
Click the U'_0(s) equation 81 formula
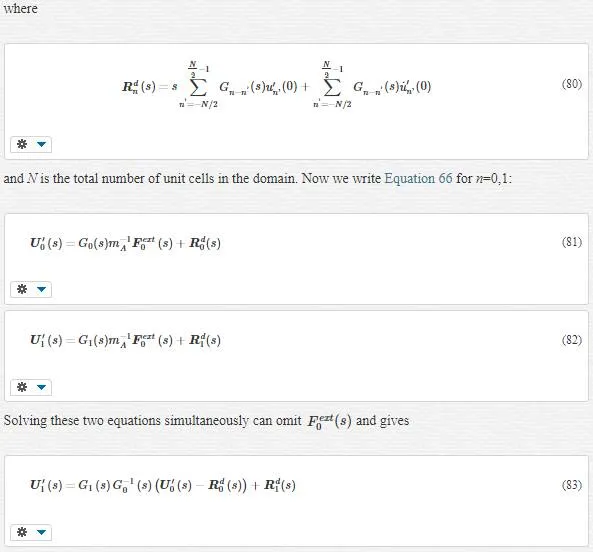pyautogui.click(x=125, y=243)
